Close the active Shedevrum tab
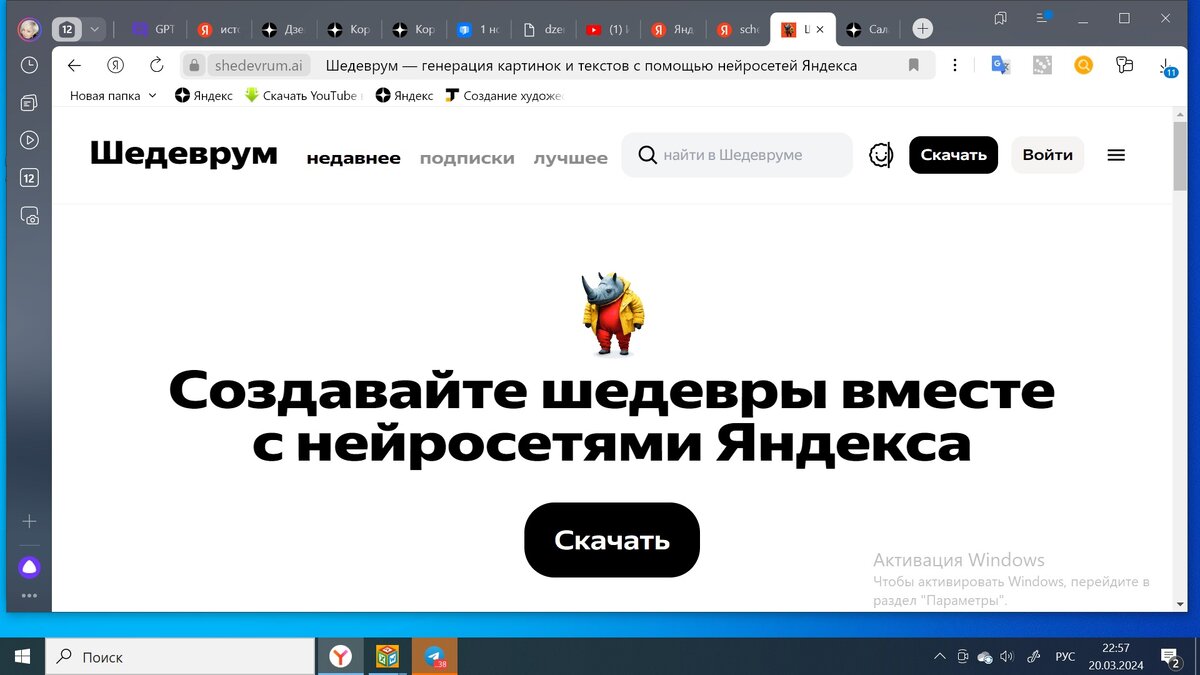The height and width of the screenshot is (675, 1200). pyautogui.click(x=822, y=29)
